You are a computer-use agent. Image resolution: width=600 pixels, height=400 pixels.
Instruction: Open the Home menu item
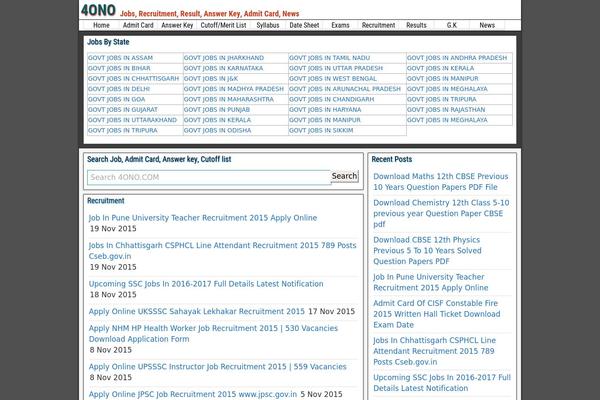(101, 25)
